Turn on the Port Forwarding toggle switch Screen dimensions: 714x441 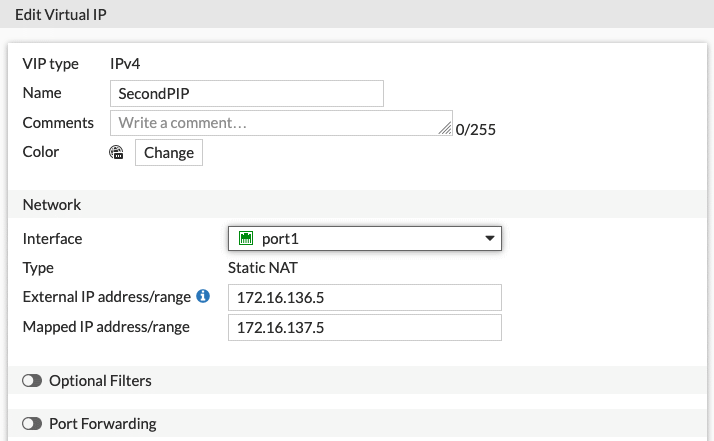pyautogui.click(x=32, y=424)
